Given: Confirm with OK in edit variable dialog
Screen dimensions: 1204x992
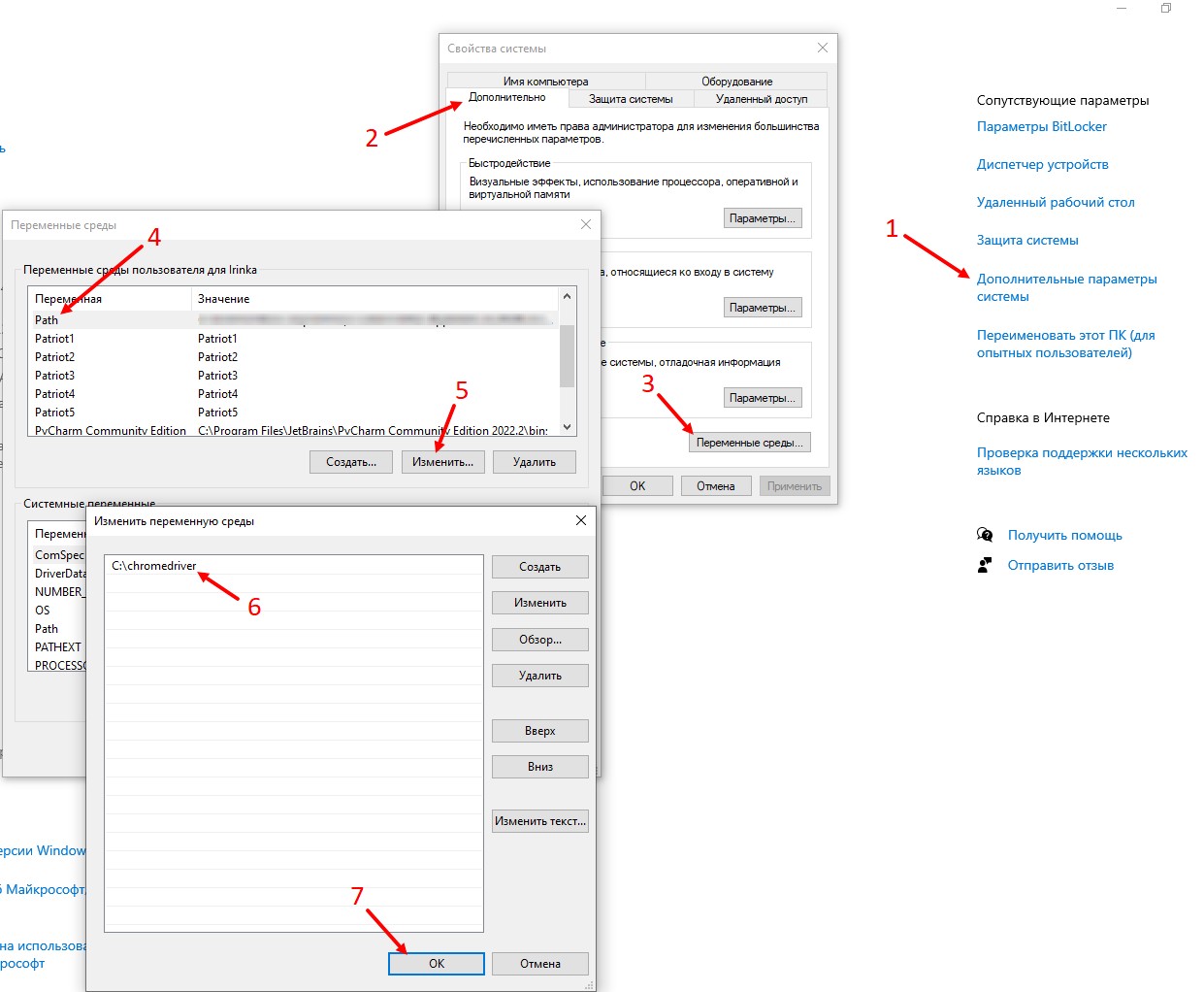Looking at the screenshot, I should tap(437, 964).
